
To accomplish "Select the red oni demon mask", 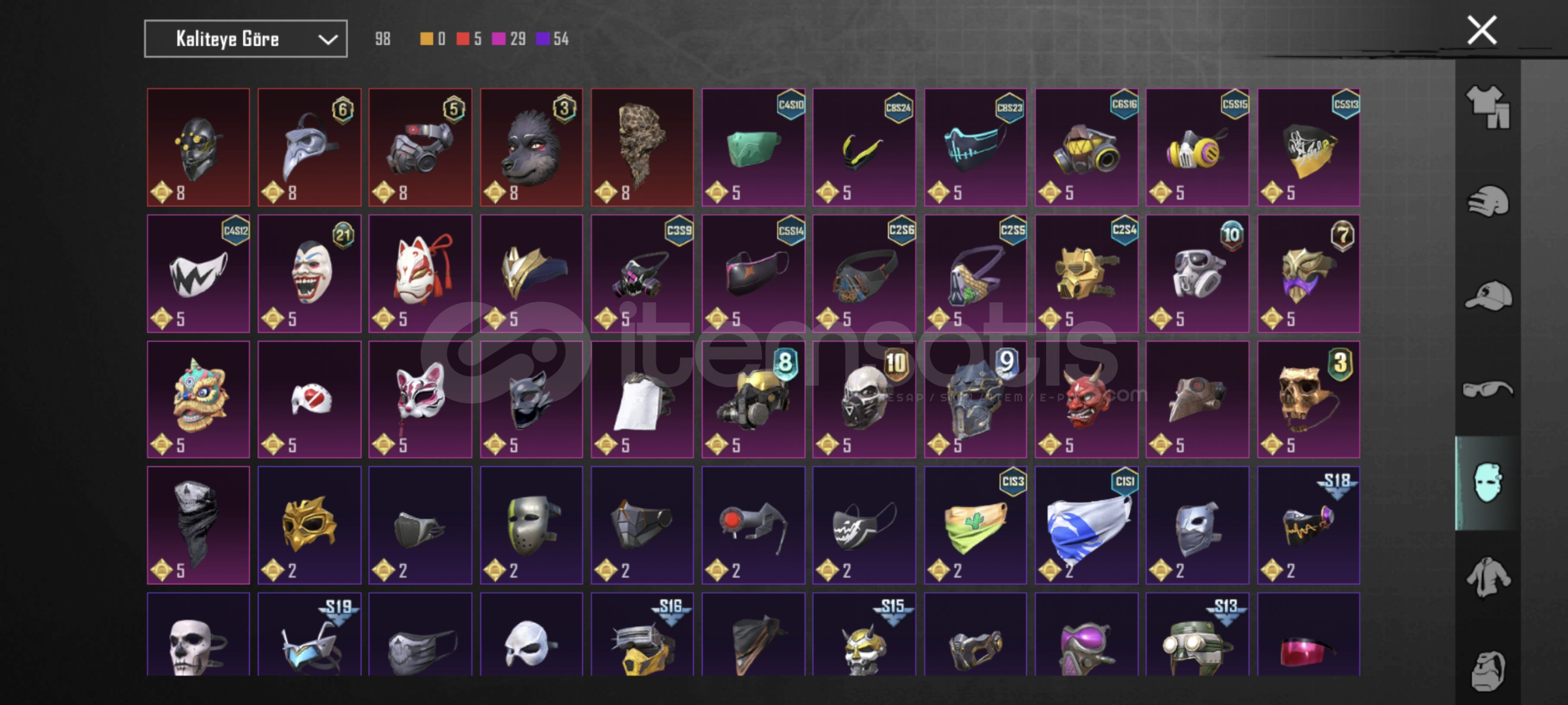I will point(1087,399).
